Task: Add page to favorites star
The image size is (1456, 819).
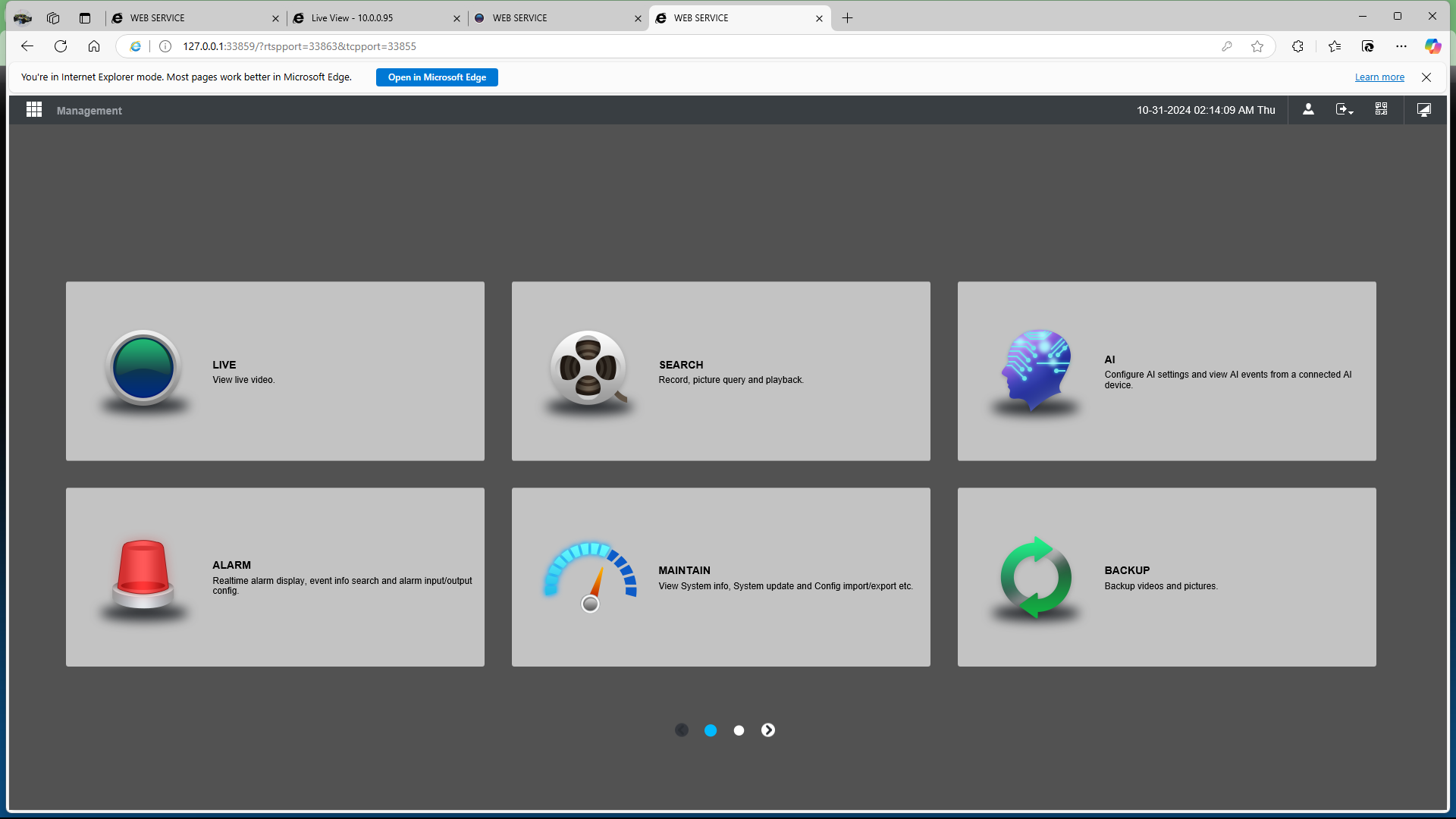Action: tap(1257, 46)
